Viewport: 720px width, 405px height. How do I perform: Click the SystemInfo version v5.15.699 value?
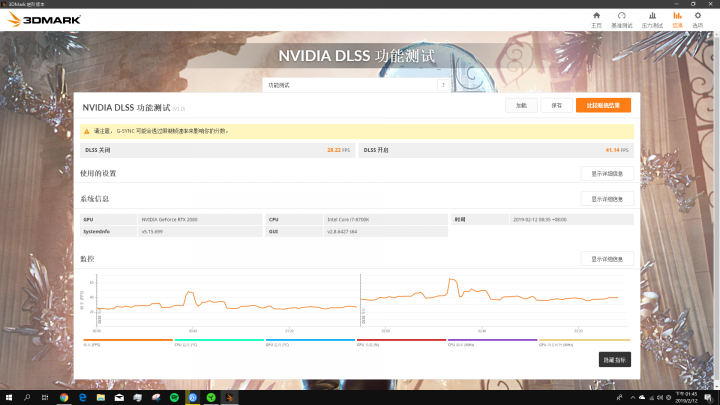click(x=152, y=231)
